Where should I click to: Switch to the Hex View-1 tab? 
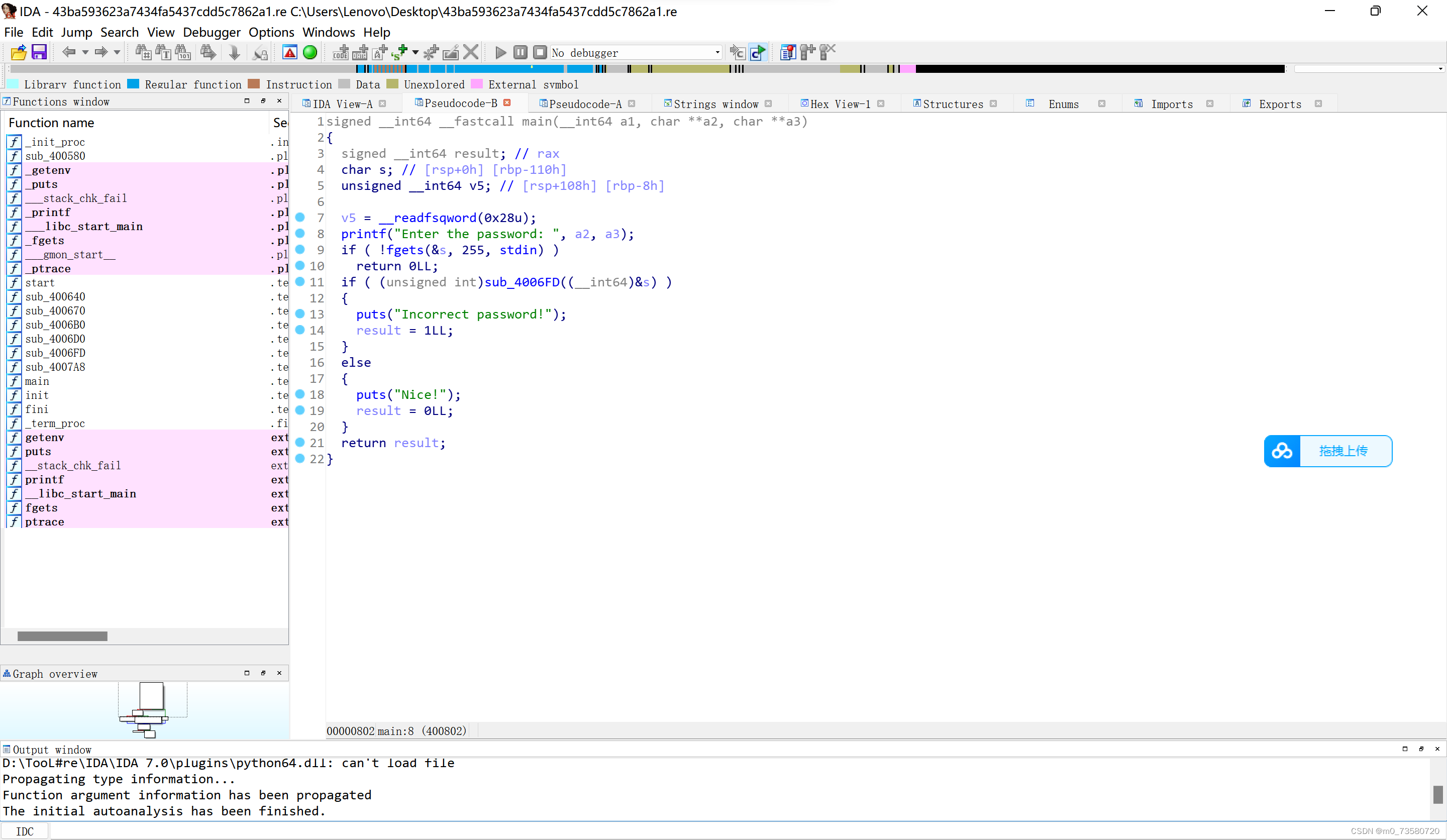click(840, 104)
